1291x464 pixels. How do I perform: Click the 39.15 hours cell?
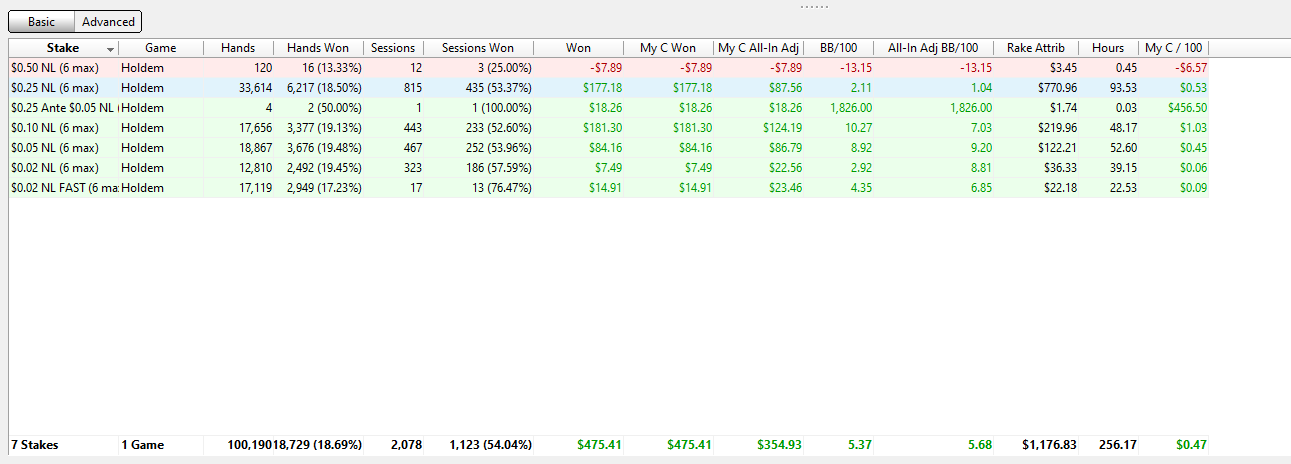(1108, 168)
